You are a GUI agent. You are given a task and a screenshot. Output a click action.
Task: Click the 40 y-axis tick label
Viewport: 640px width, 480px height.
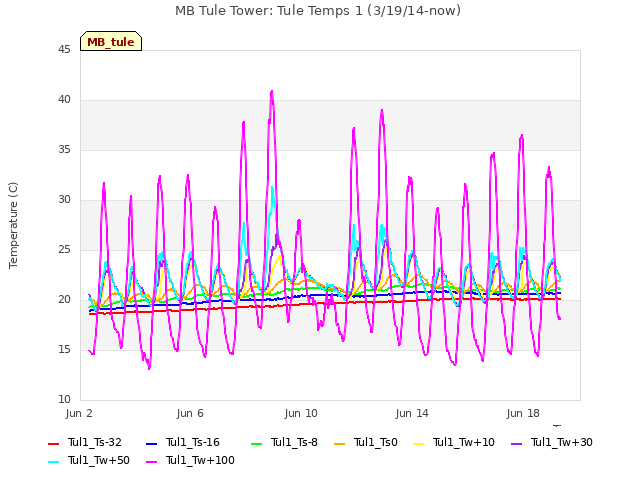64,100
